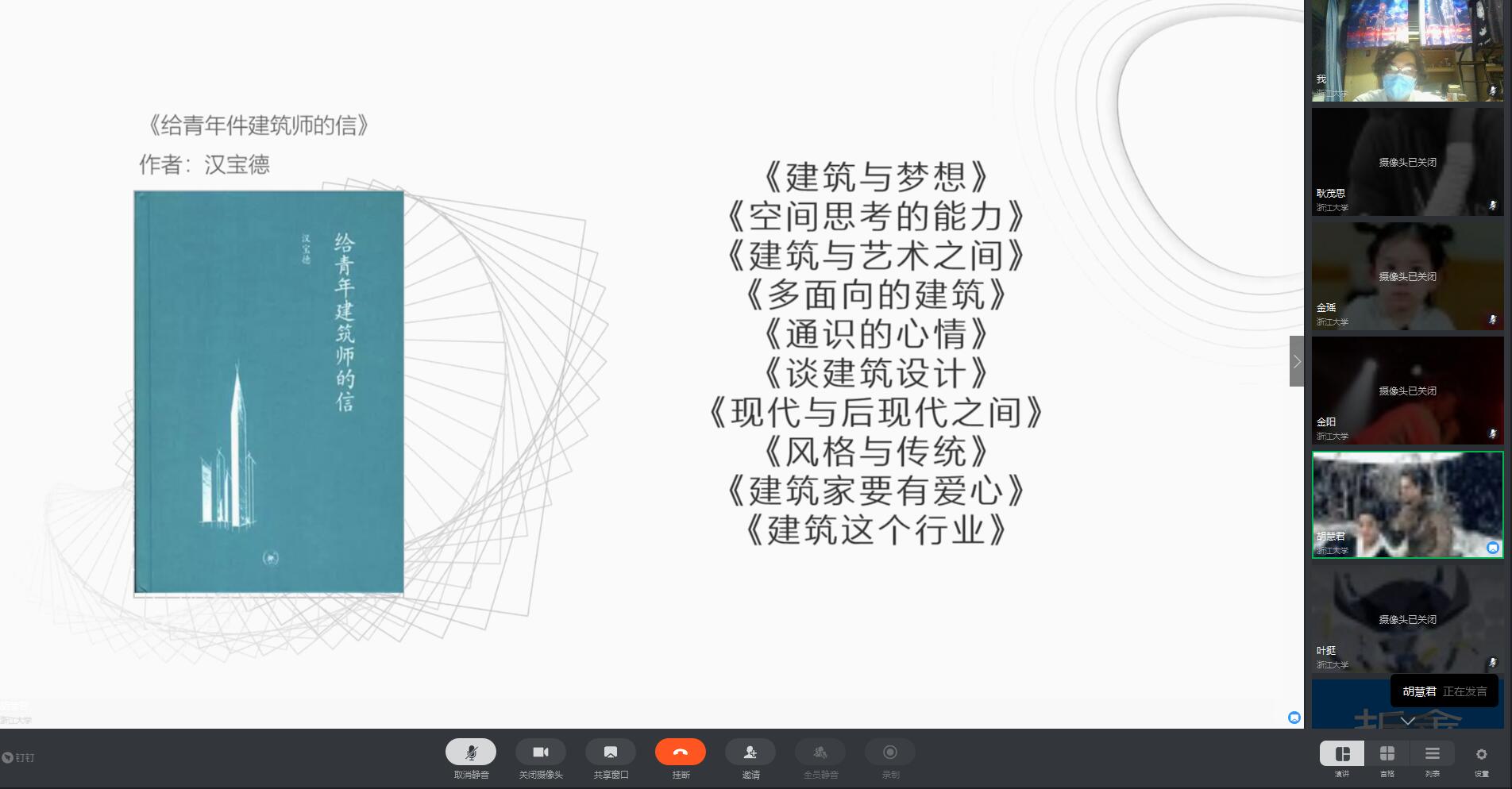Click author line 作者：汉宝德
Screen dimensions: 1512x789
point(205,164)
